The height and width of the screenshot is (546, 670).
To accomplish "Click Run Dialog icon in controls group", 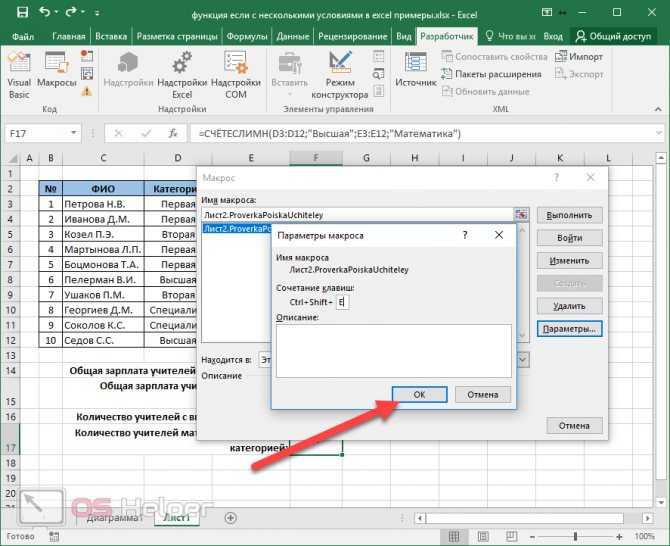I will click(379, 91).
